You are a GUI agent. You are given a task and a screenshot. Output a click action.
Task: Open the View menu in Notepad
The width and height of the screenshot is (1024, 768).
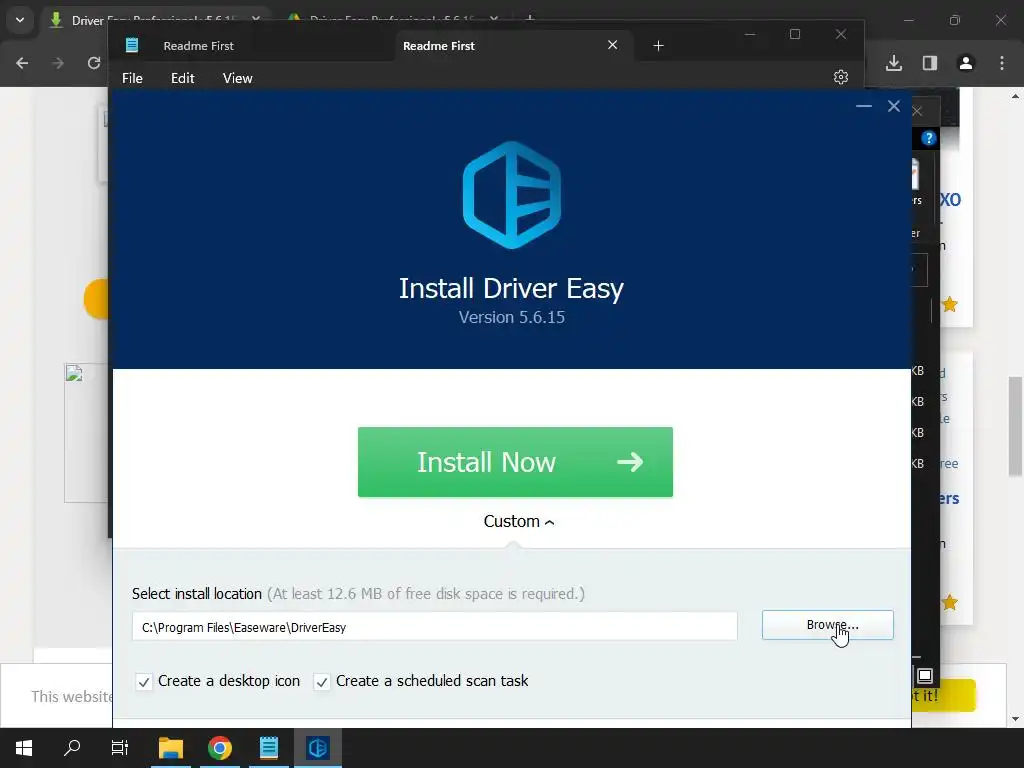[x=237, y=78]
